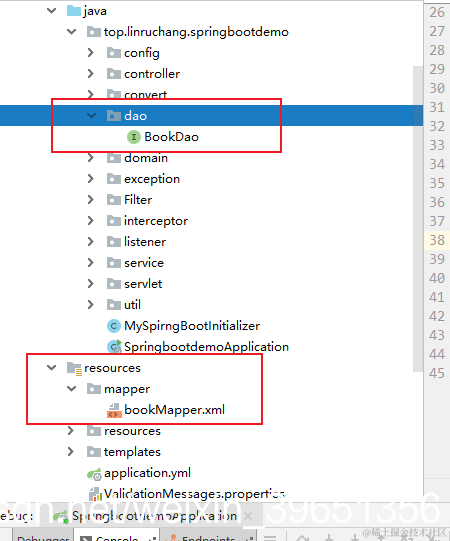The height and width of the screenshot is (541, 450).
Task: Click gutter line number 30
Action: pyautogui.click(x=437, y=88)
